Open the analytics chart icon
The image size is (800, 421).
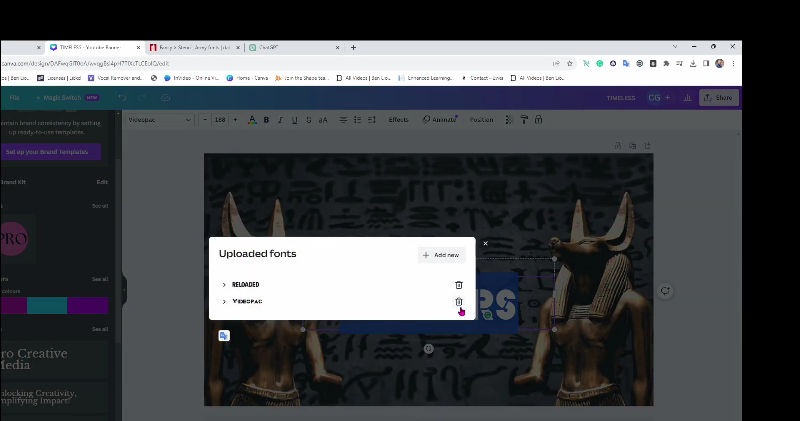point(687,97)
